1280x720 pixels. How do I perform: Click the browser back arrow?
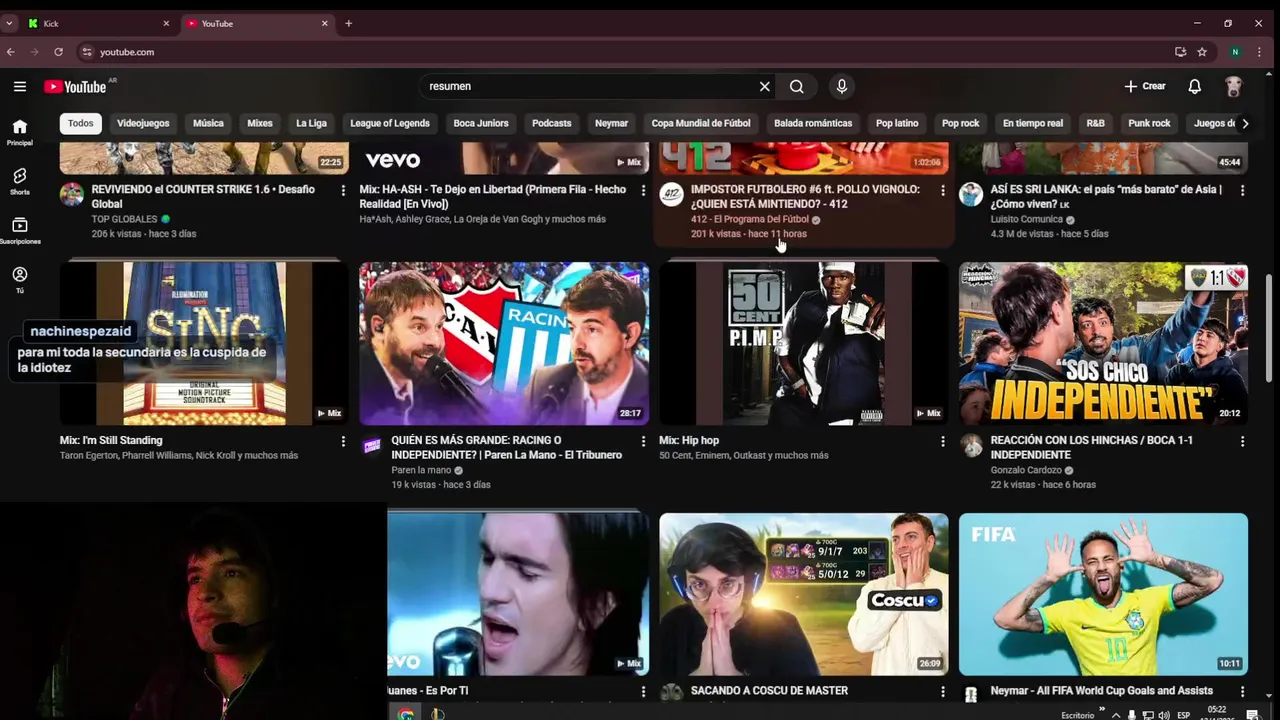(11, 52)
